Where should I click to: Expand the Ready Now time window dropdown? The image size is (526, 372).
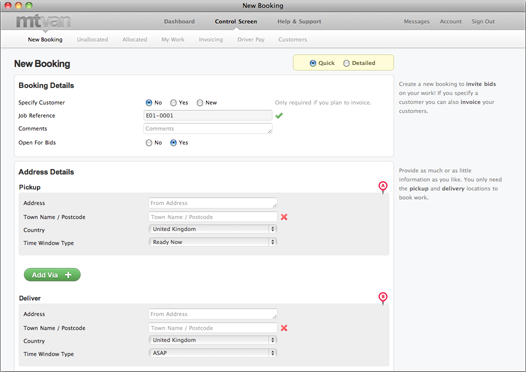[213, 242]
